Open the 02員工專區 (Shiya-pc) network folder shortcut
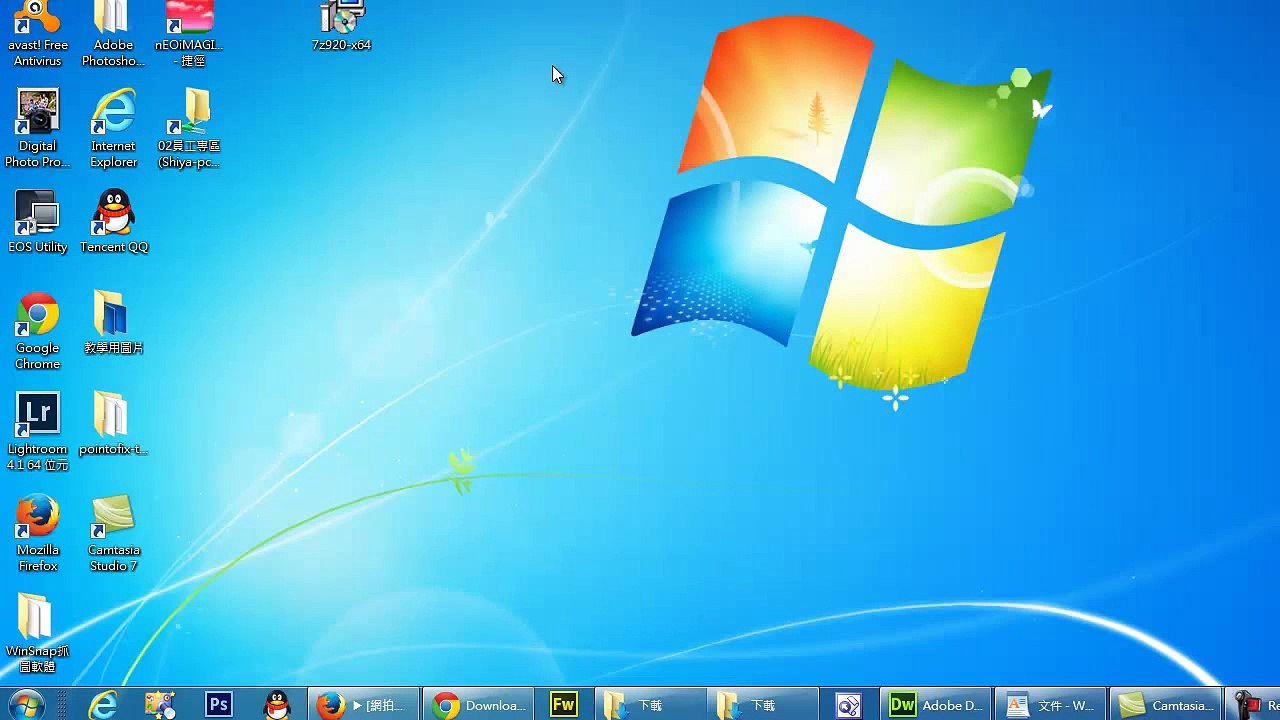Image resolution: width=1280 pixels, height=720 pixels. pyautogui.click(x=189, y=129)
